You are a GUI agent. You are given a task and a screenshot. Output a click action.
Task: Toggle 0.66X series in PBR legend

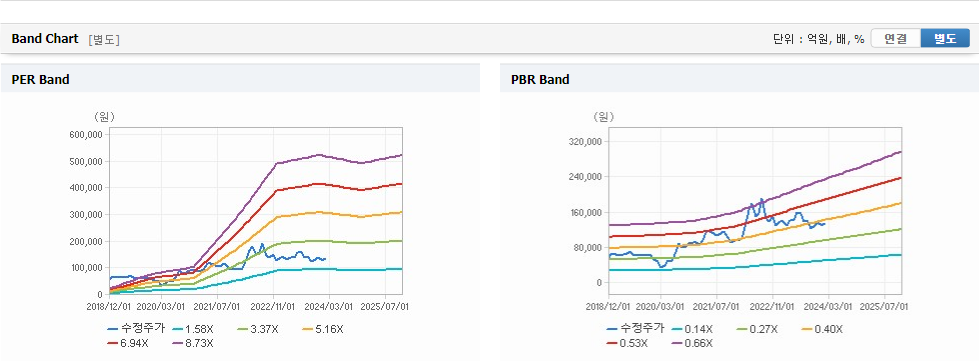pos(691,343)
